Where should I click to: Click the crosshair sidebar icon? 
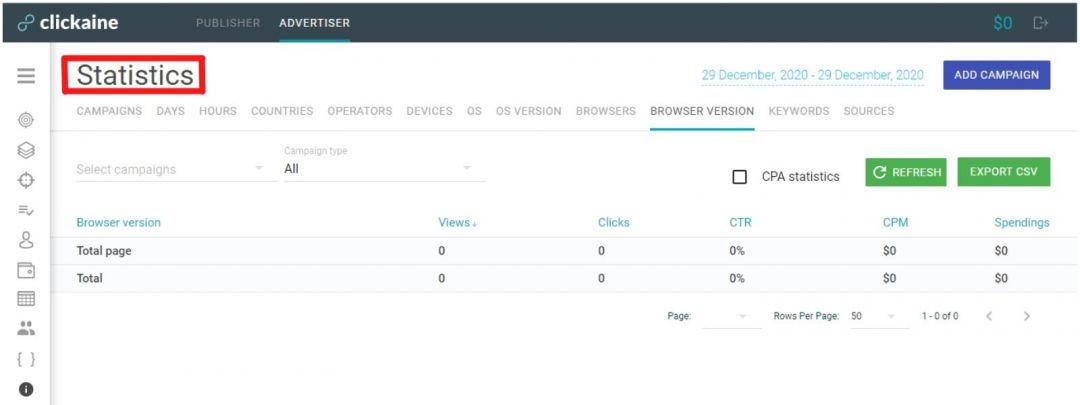(26, 181)
